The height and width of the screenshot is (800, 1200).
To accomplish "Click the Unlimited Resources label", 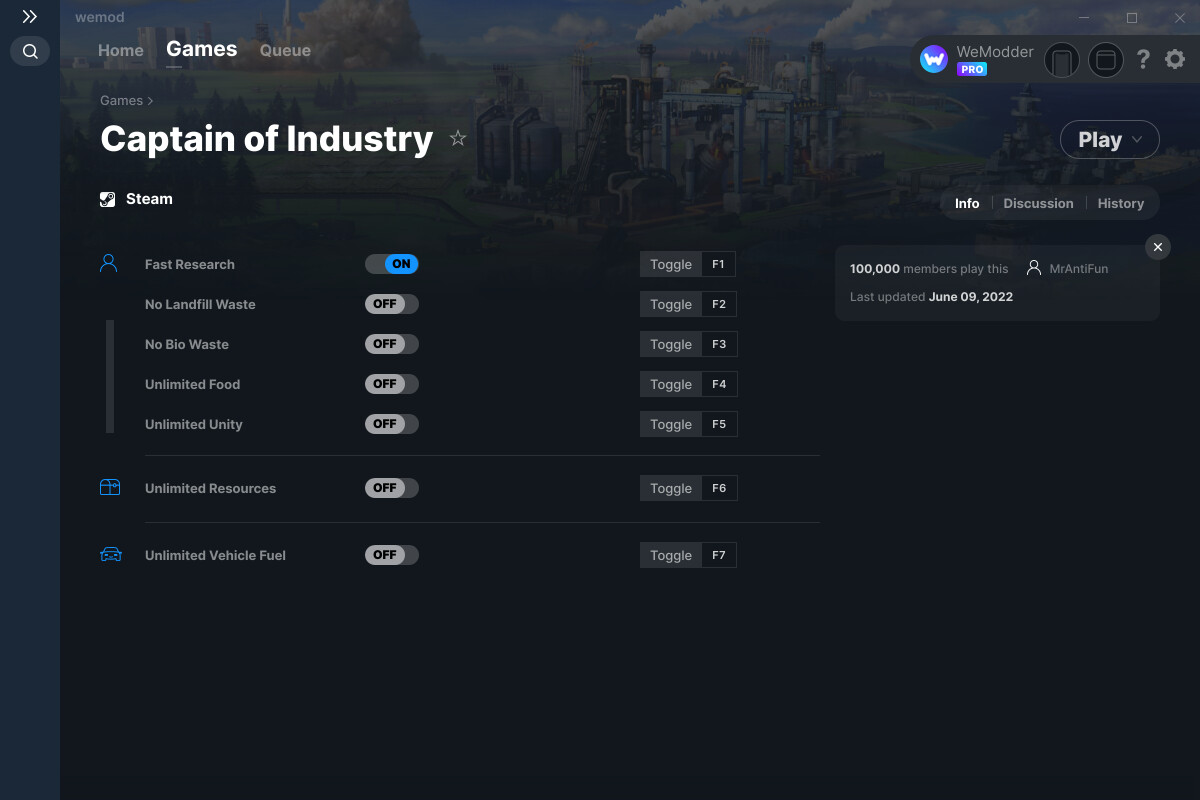I will click(x=210, y=488).
